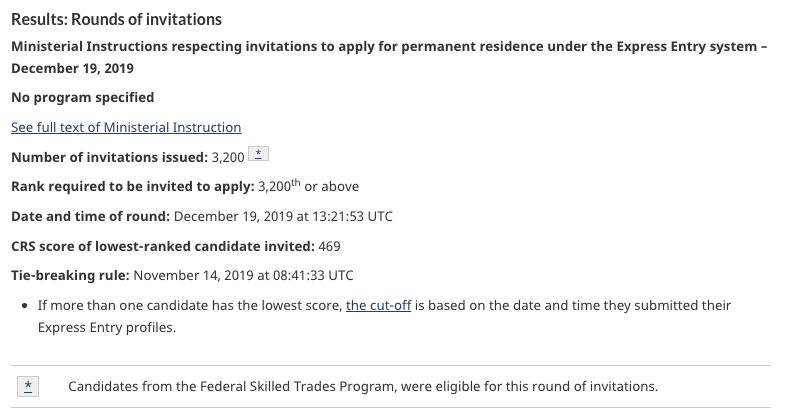Screen dimensions: 793x411
Task: Click the "Tie-breaking rule" label
Action: pyautogui.click(x=69, y=275)
